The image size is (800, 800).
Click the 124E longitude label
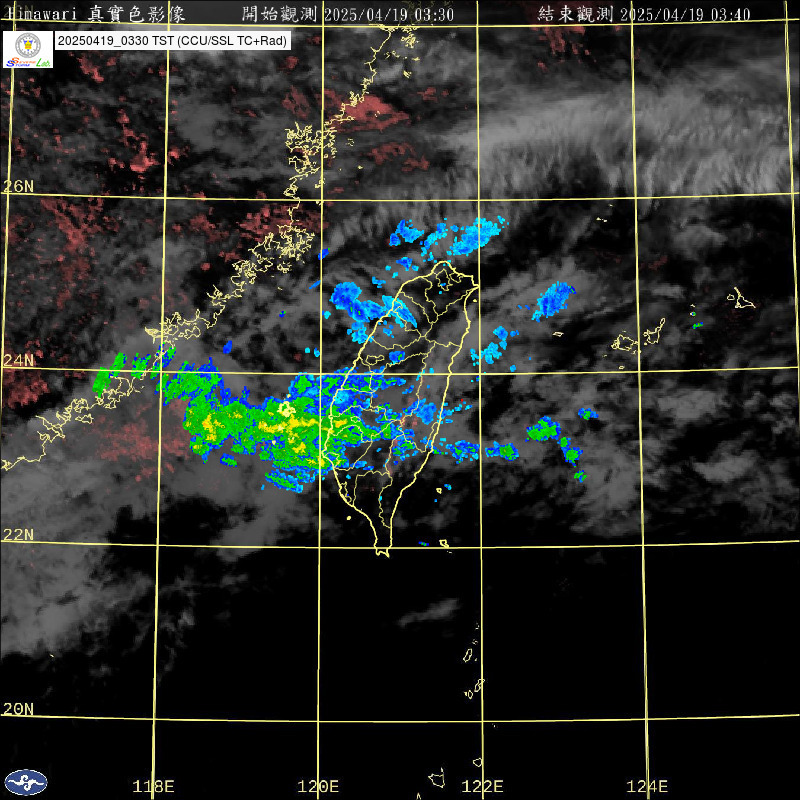point(647,786)
